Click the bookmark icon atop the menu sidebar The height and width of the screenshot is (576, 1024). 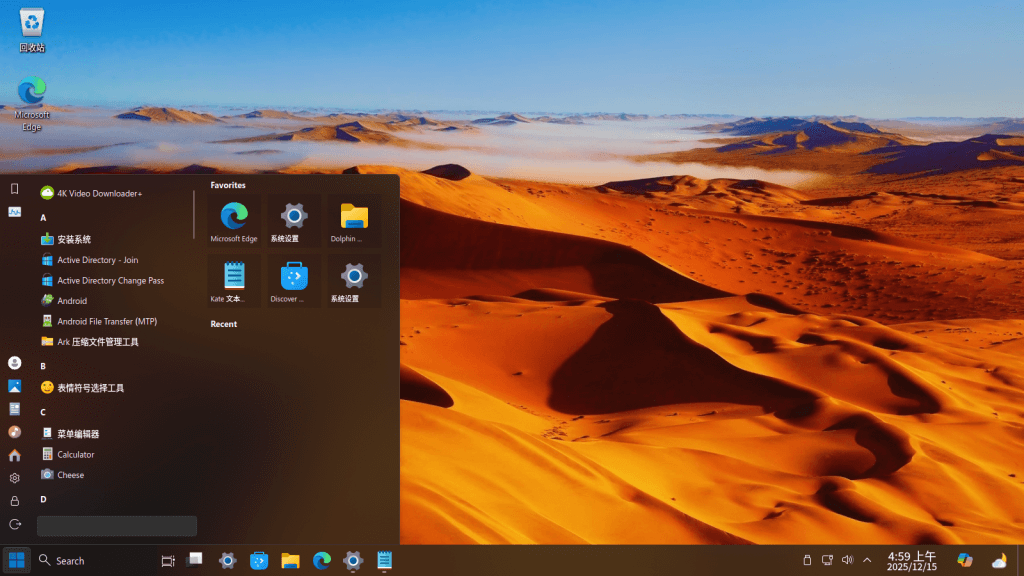point(14,189)
